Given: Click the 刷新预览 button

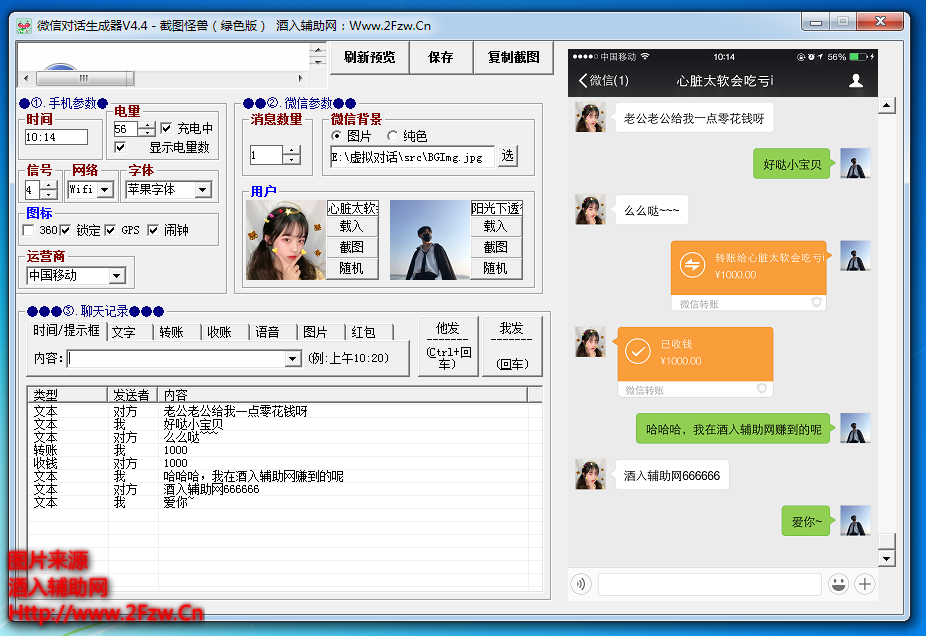Looking at the screenshot, I should (370, 57).
